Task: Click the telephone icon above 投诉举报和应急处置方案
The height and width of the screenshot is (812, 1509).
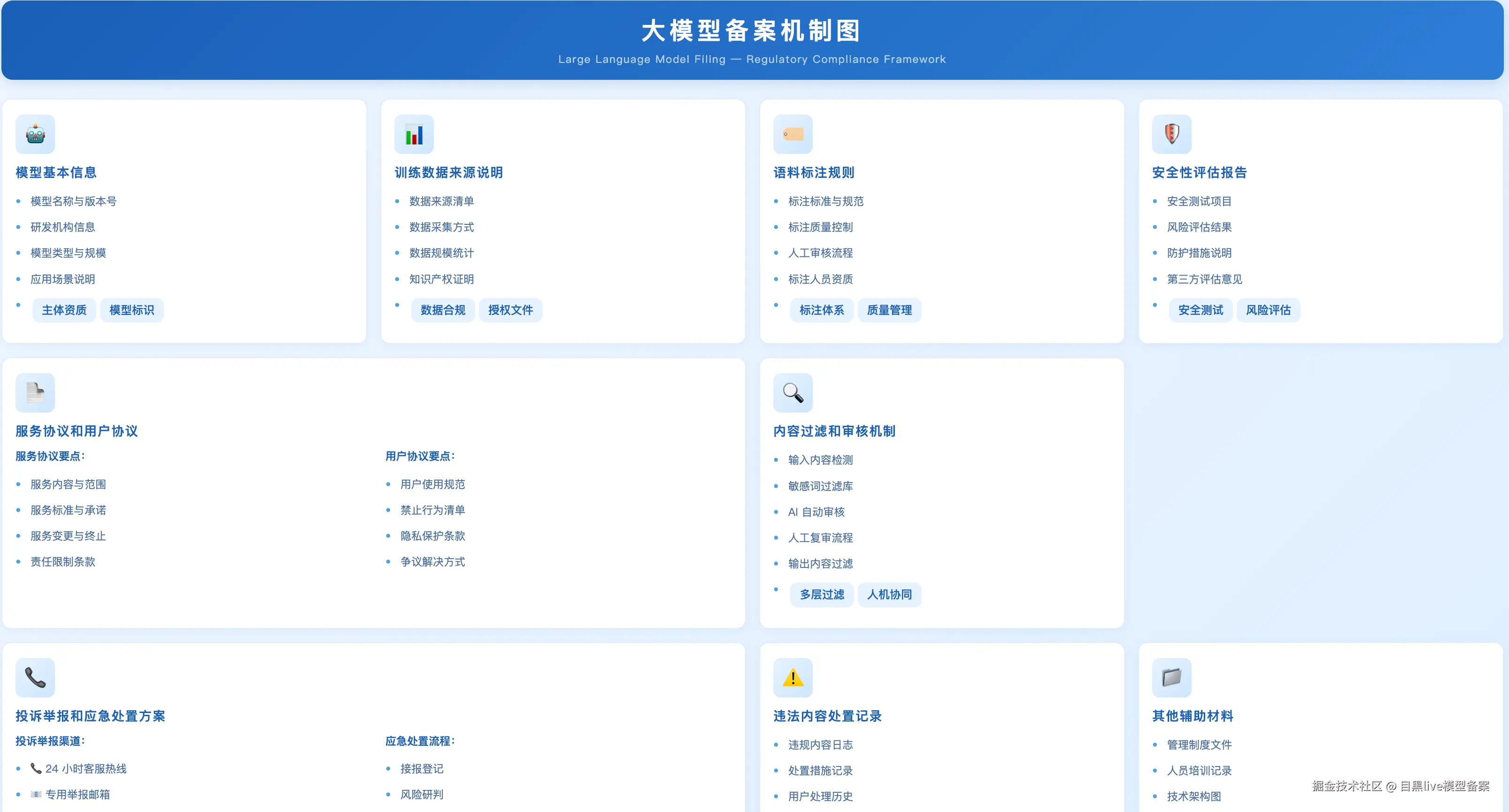Action: point(35,677)
